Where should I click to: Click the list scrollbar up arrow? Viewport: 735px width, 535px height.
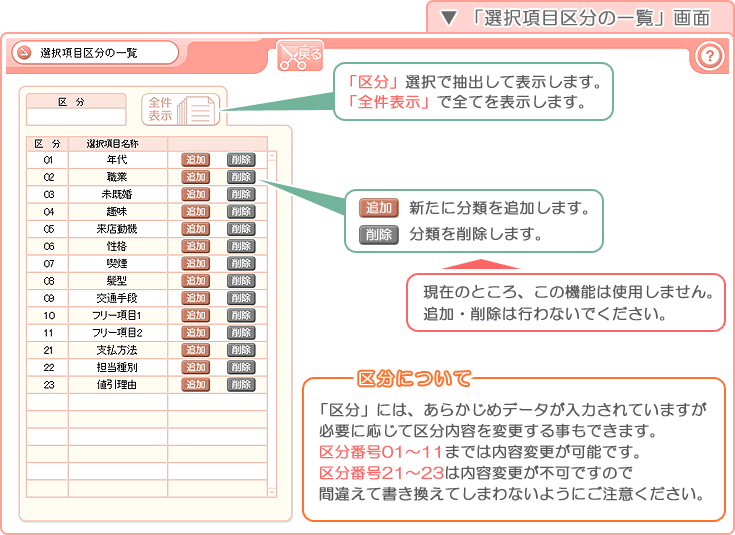tap(271, 157)
